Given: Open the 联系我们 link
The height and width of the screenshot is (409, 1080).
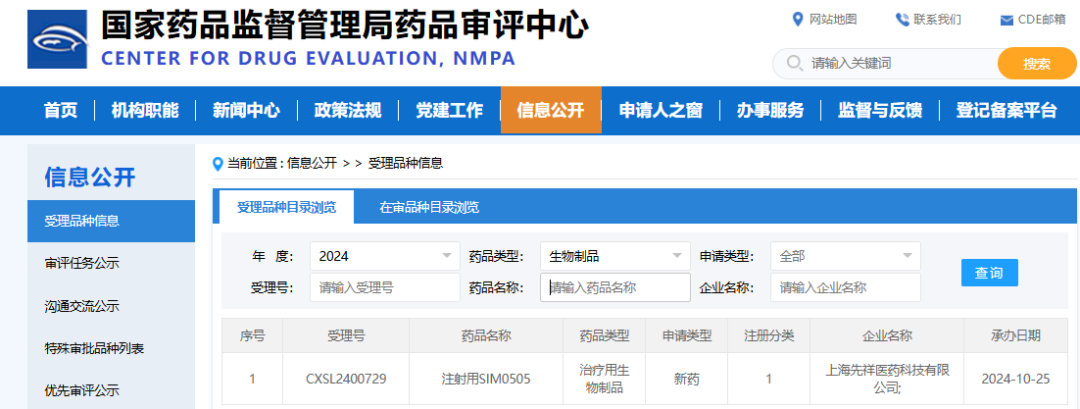Looking at the screenshot, I should coord(937,19).
